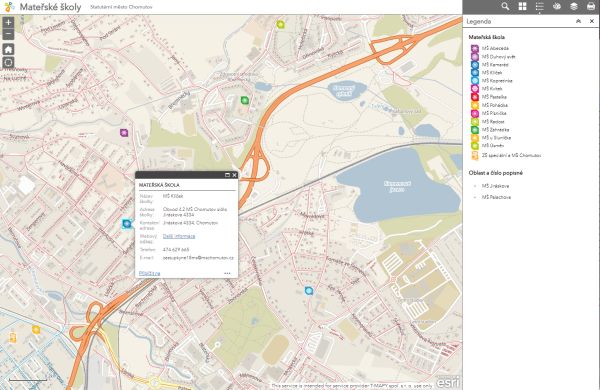Viewport: 600px width, 390px height.
Task: Click MŠ Klíček legend symbol
Action: 475,72
